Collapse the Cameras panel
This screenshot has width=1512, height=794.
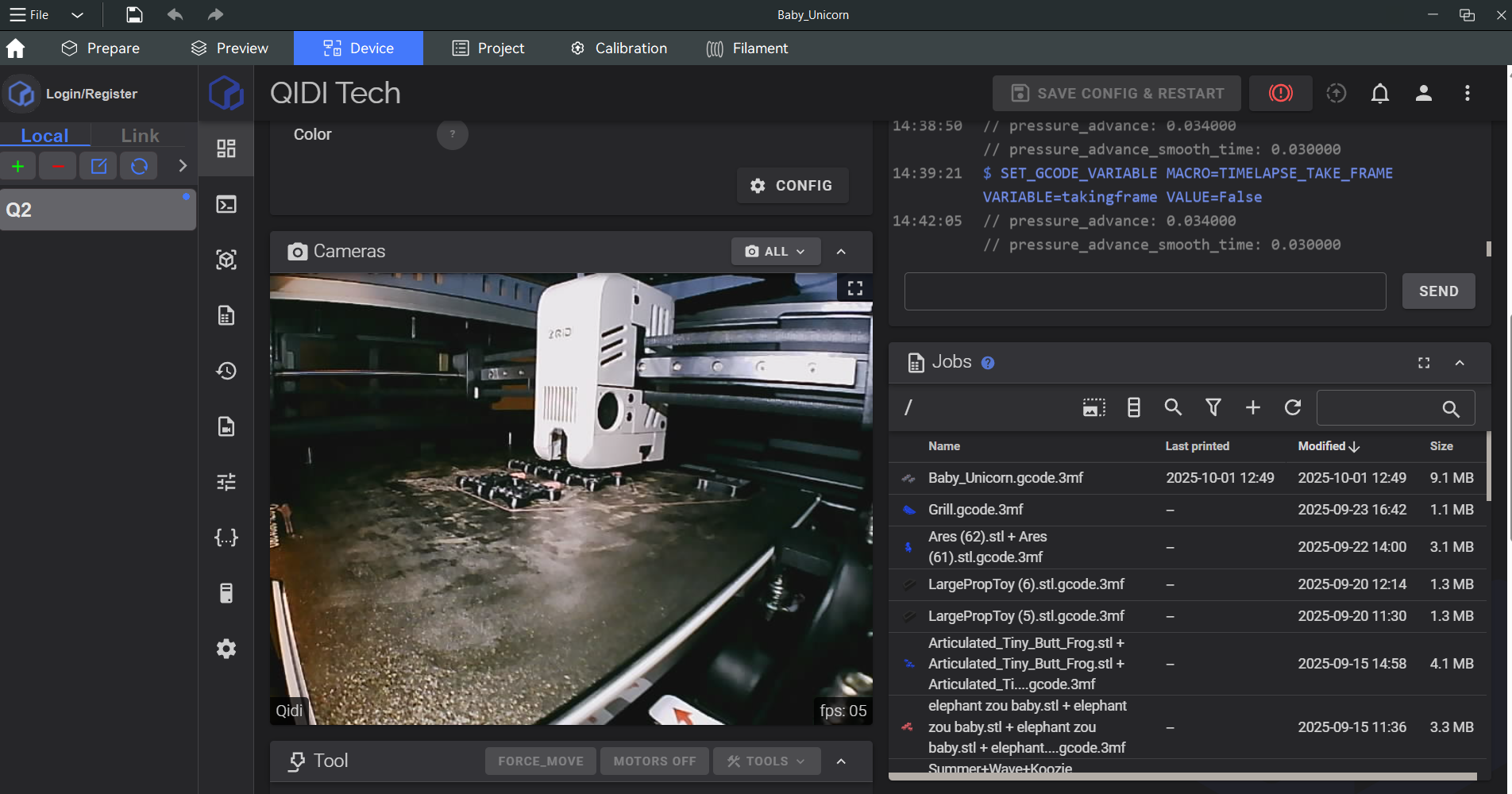coord(841,252)
